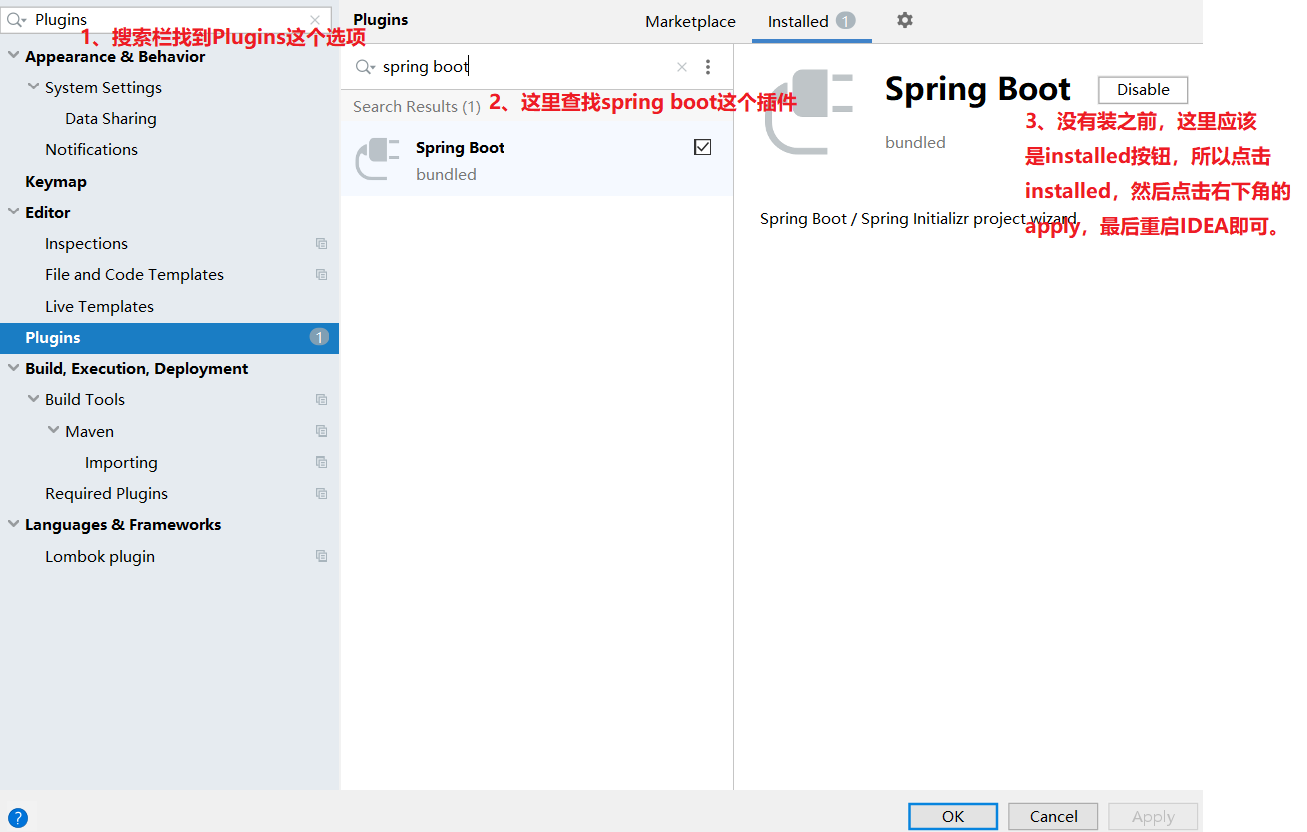Select Spring Boot in search results

pos(537,160)
